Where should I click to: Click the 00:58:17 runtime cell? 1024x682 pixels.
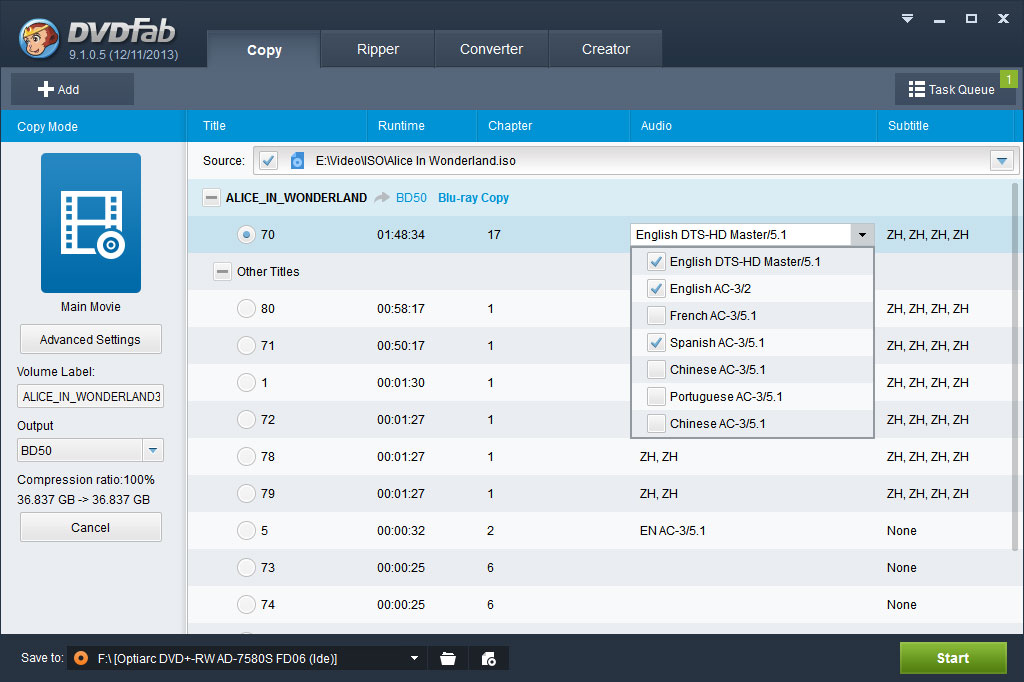click(401, 308)
